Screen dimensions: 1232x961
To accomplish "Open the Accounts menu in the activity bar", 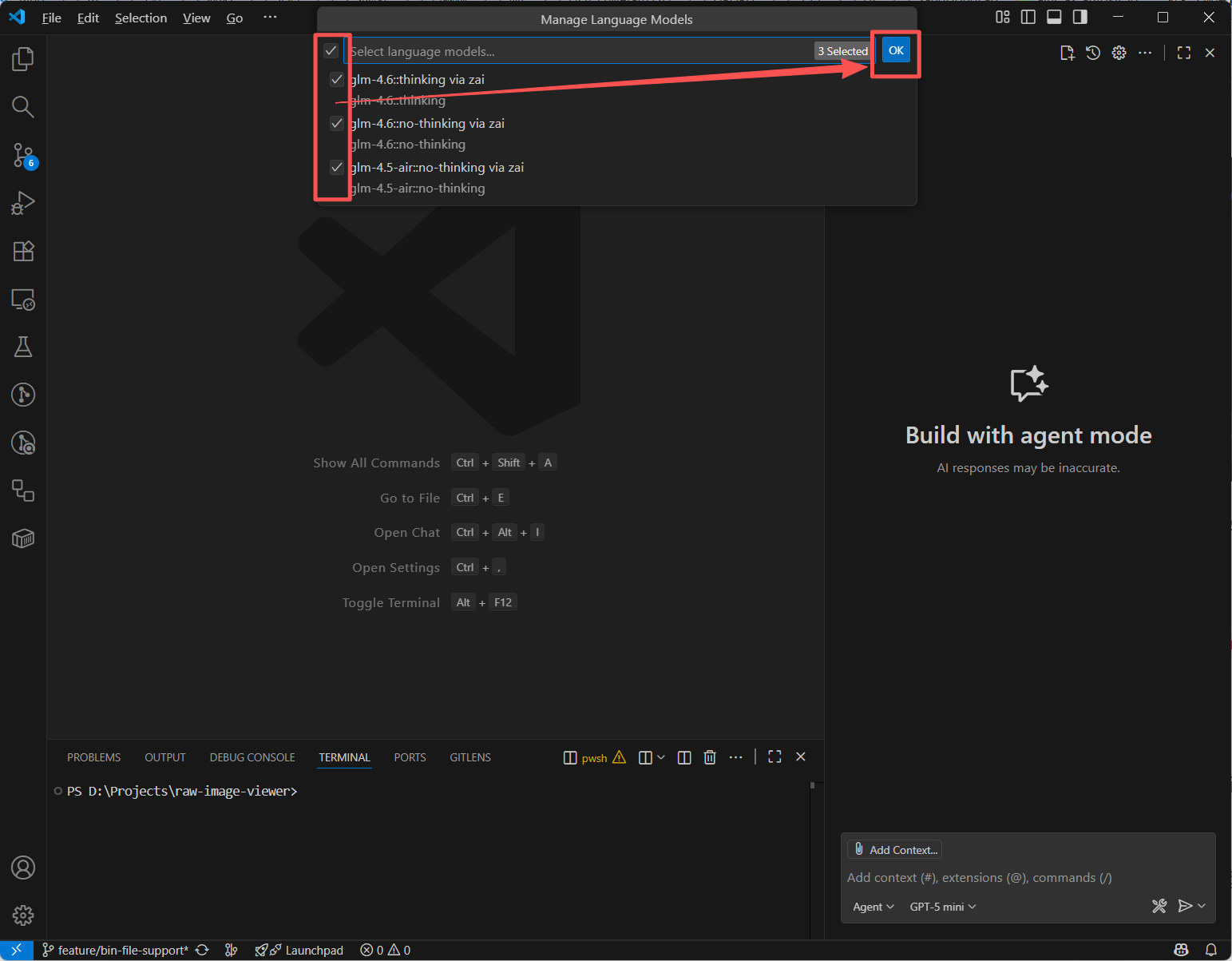I will [23, 868].
